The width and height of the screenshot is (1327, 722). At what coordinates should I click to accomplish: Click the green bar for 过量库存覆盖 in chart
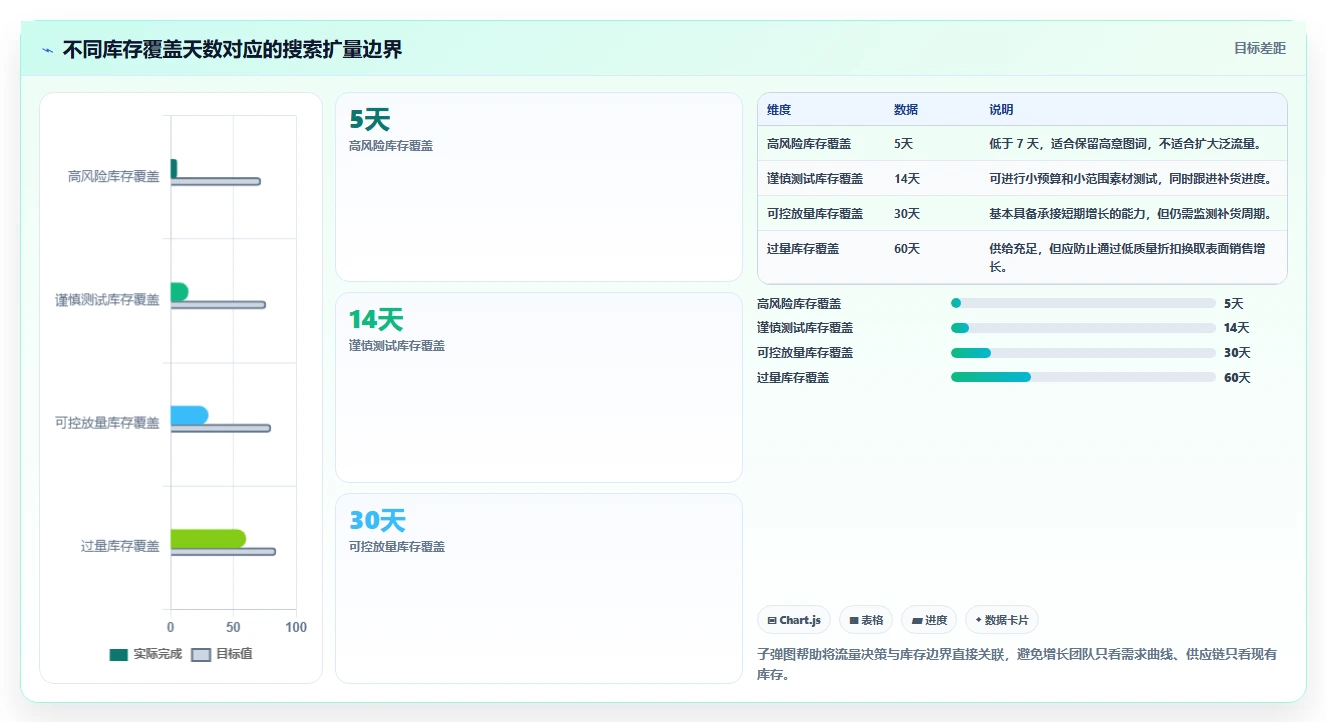coord(208,539)
